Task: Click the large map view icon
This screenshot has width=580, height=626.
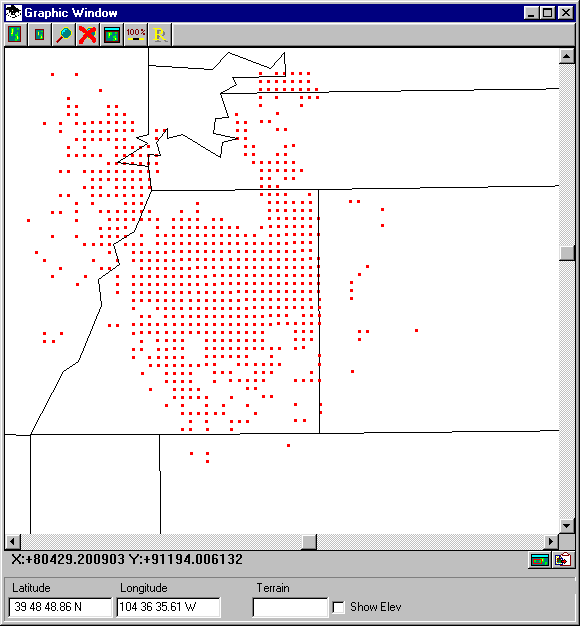Action: [x=16, y=35]
